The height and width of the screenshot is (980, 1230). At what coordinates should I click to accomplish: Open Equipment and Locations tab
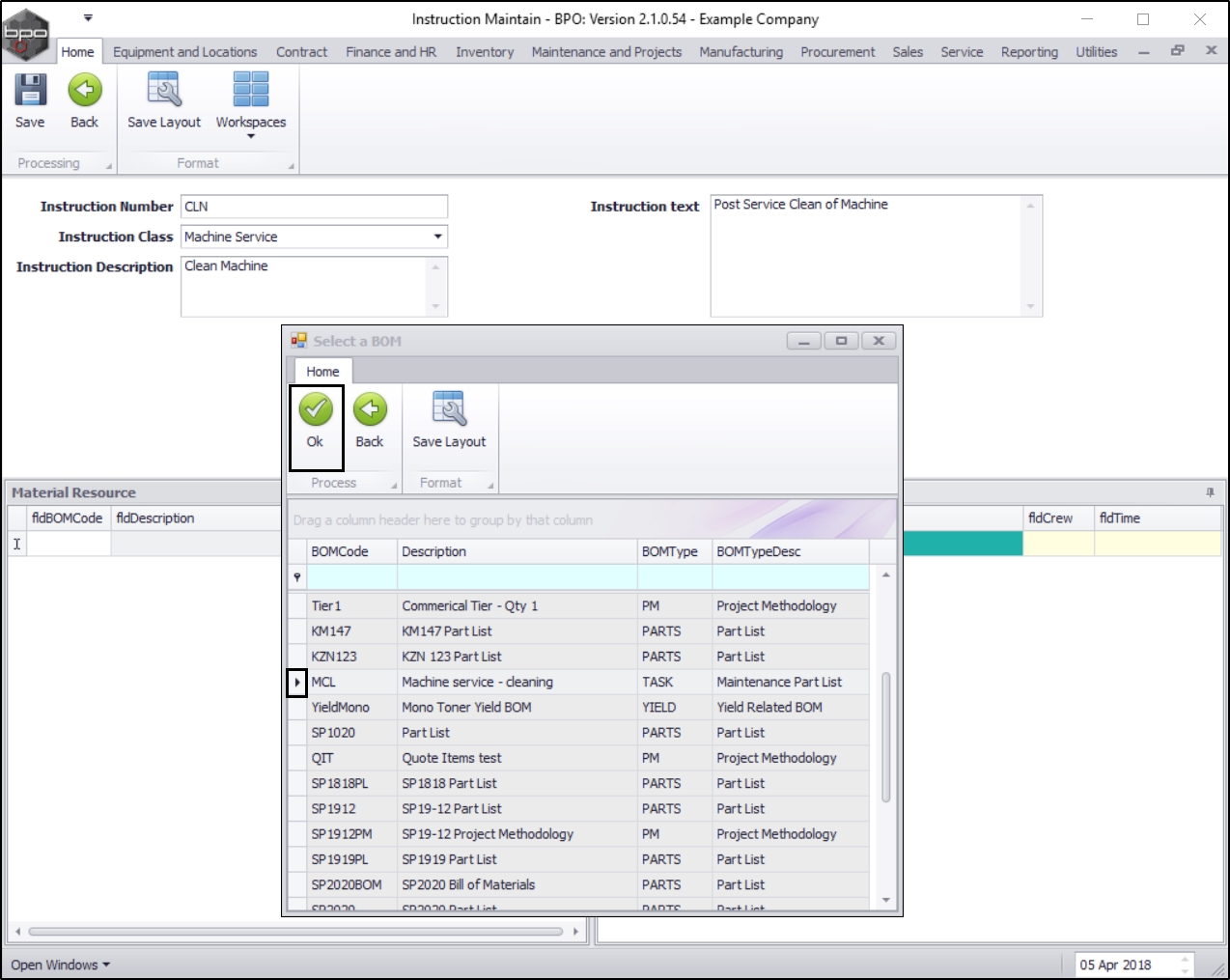coord(185,52)
